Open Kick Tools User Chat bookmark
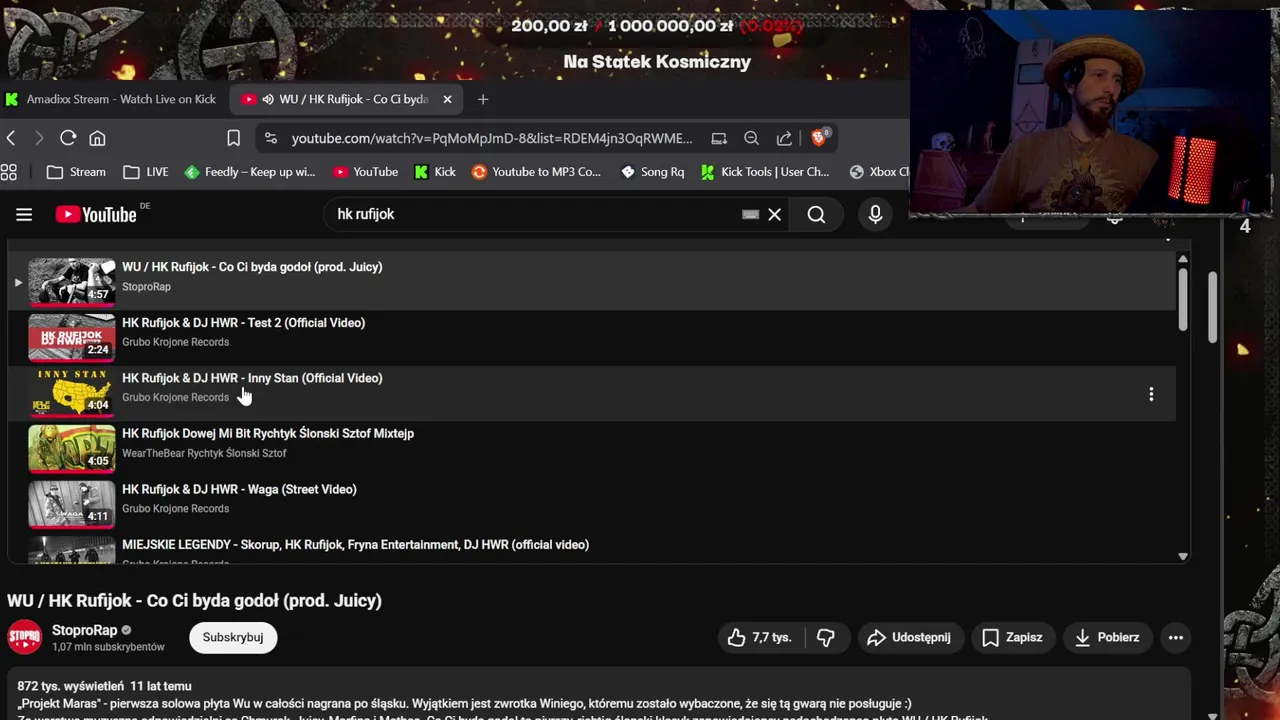The height and width of the screenshot is (720, 1280). tap(765, 172)
